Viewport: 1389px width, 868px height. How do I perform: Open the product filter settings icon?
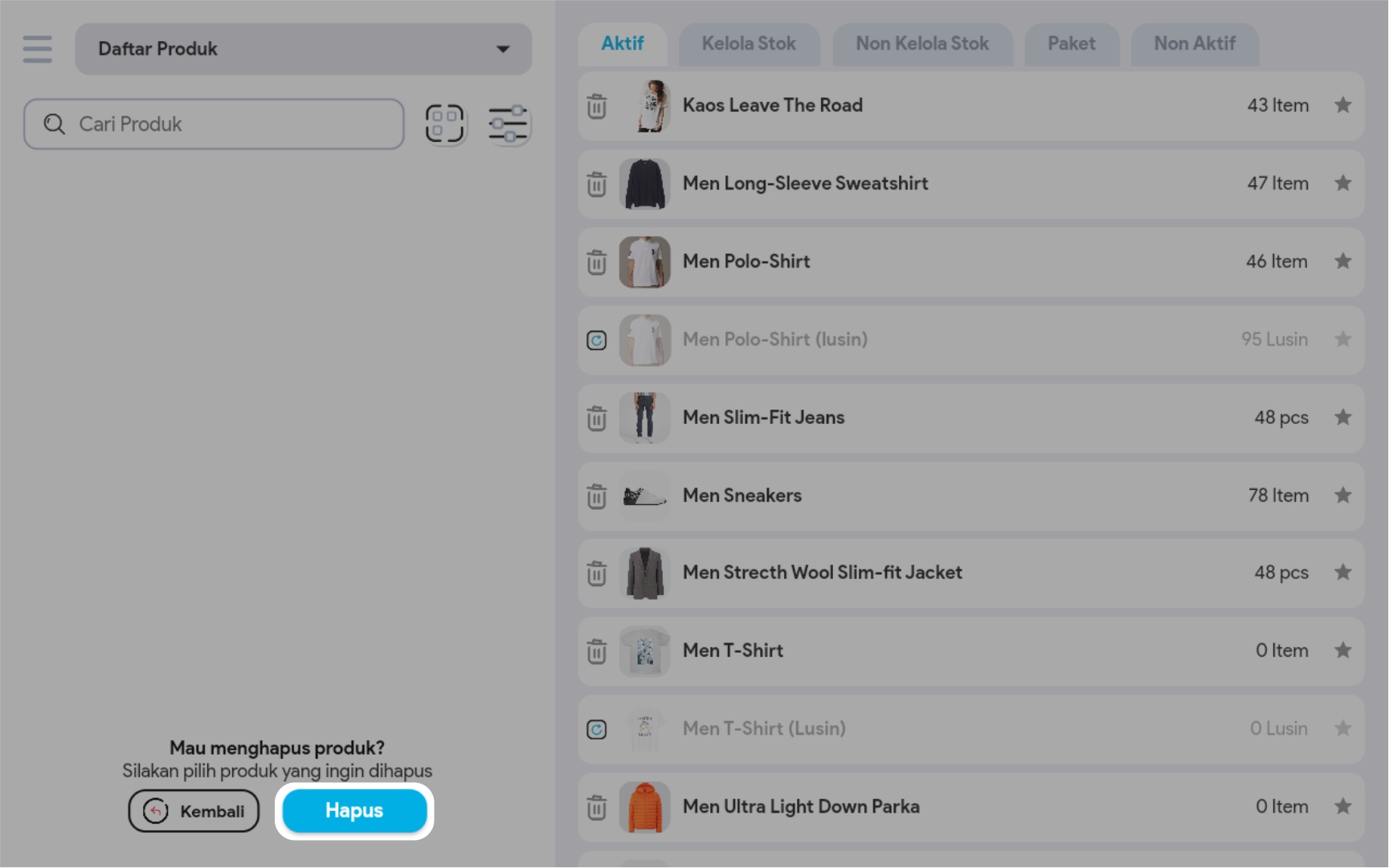[508, 124]
